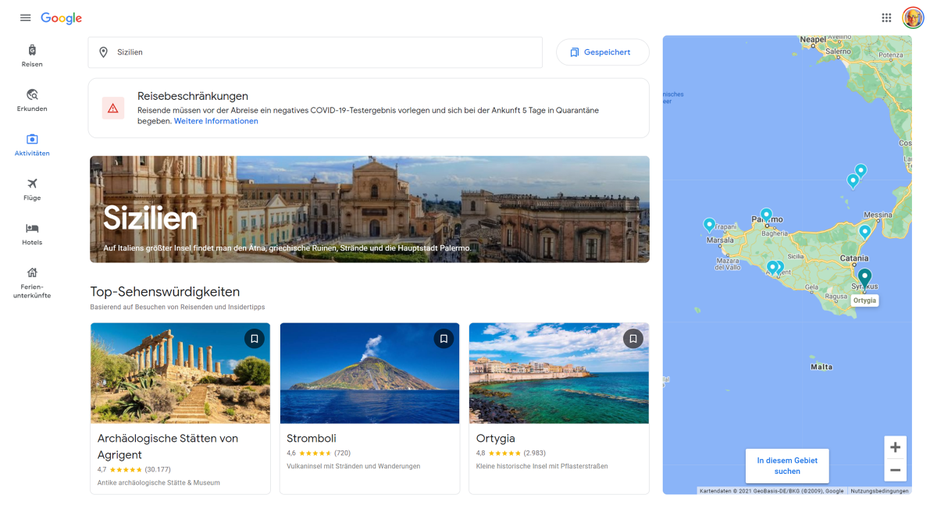This screenshot has width=930, height=523.
Task: Open the Erkunden section
Action: (x=32, y=100)
